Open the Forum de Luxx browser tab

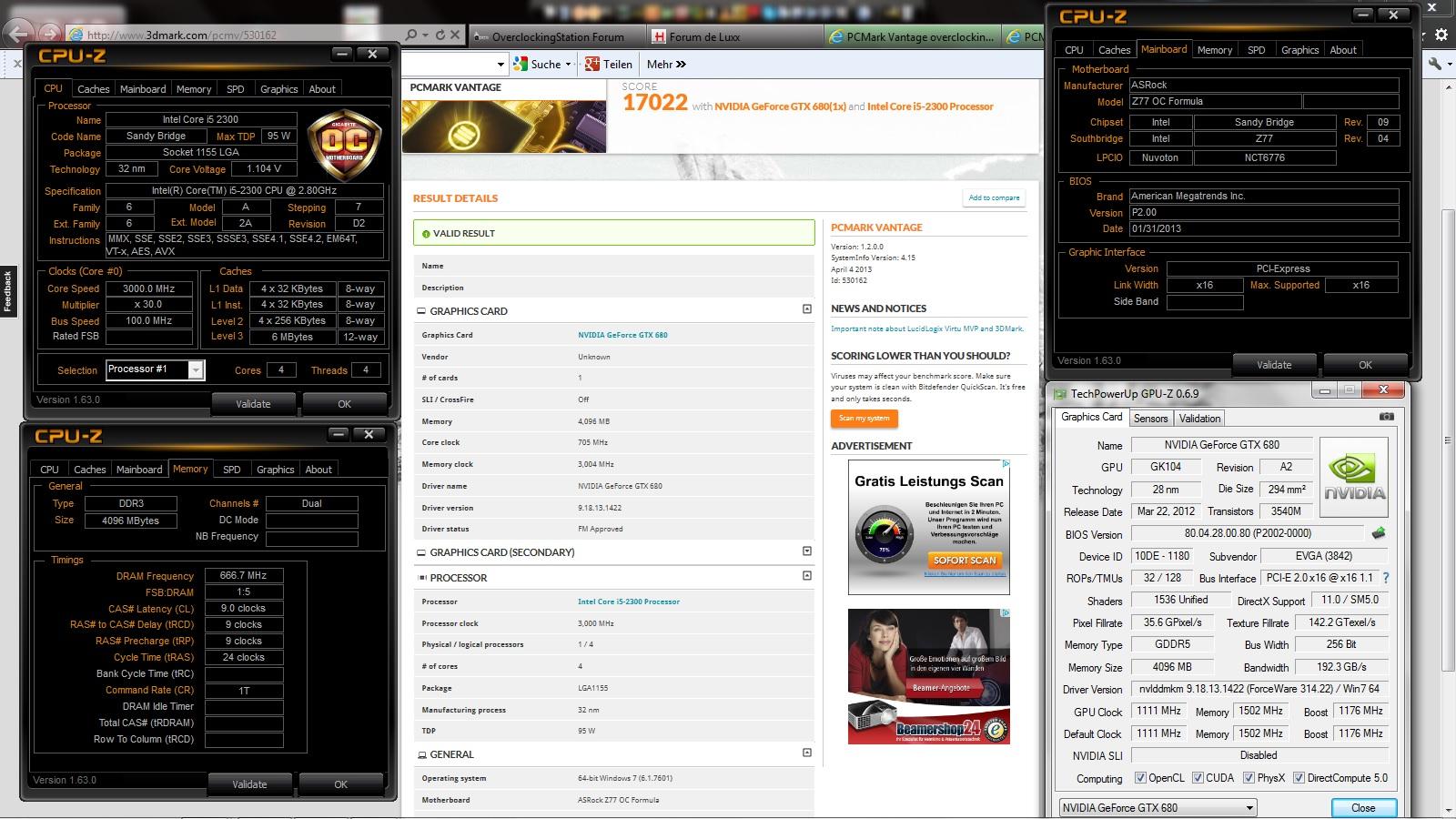tap(705, 36)
